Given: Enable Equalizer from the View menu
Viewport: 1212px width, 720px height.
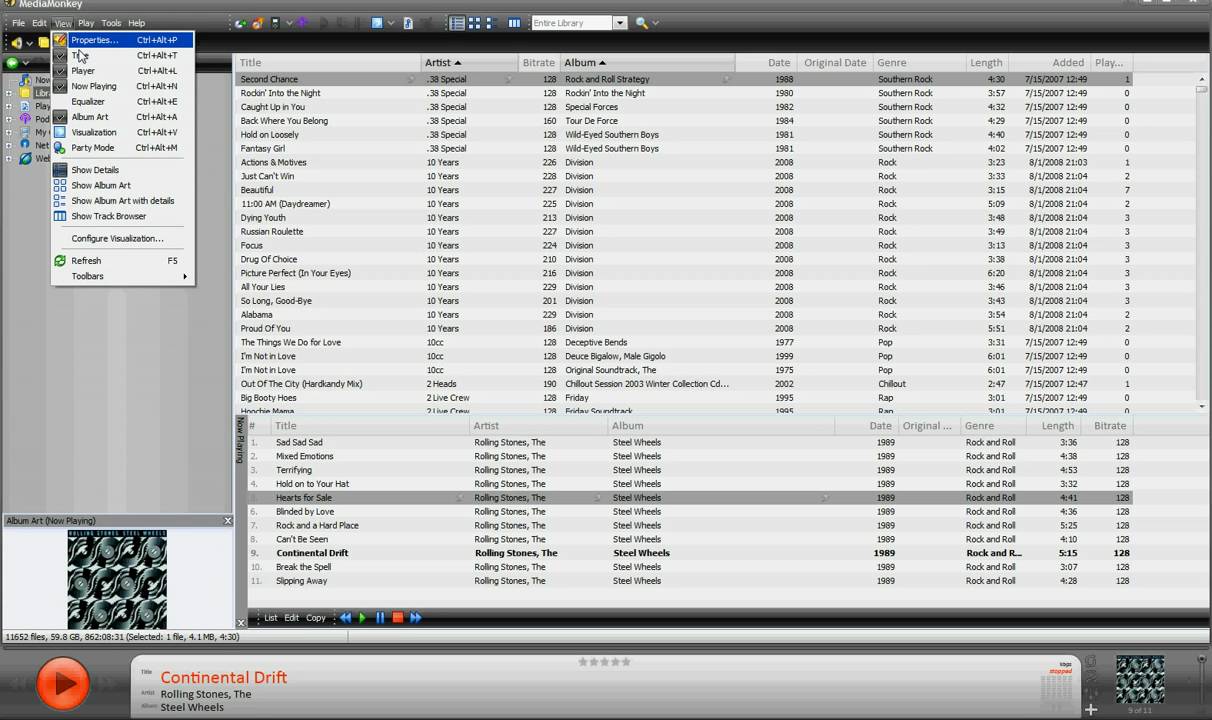Looking at the screenshot, I should tap(122, 101).
